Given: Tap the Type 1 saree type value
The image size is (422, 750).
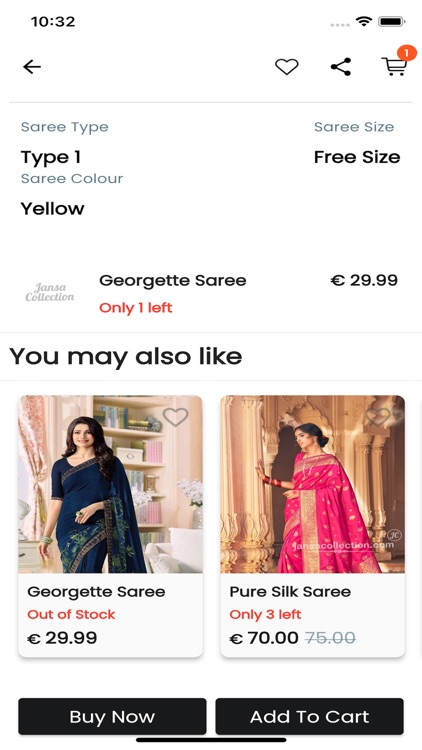Looking at the screenshot, I should tap(51, 157).
